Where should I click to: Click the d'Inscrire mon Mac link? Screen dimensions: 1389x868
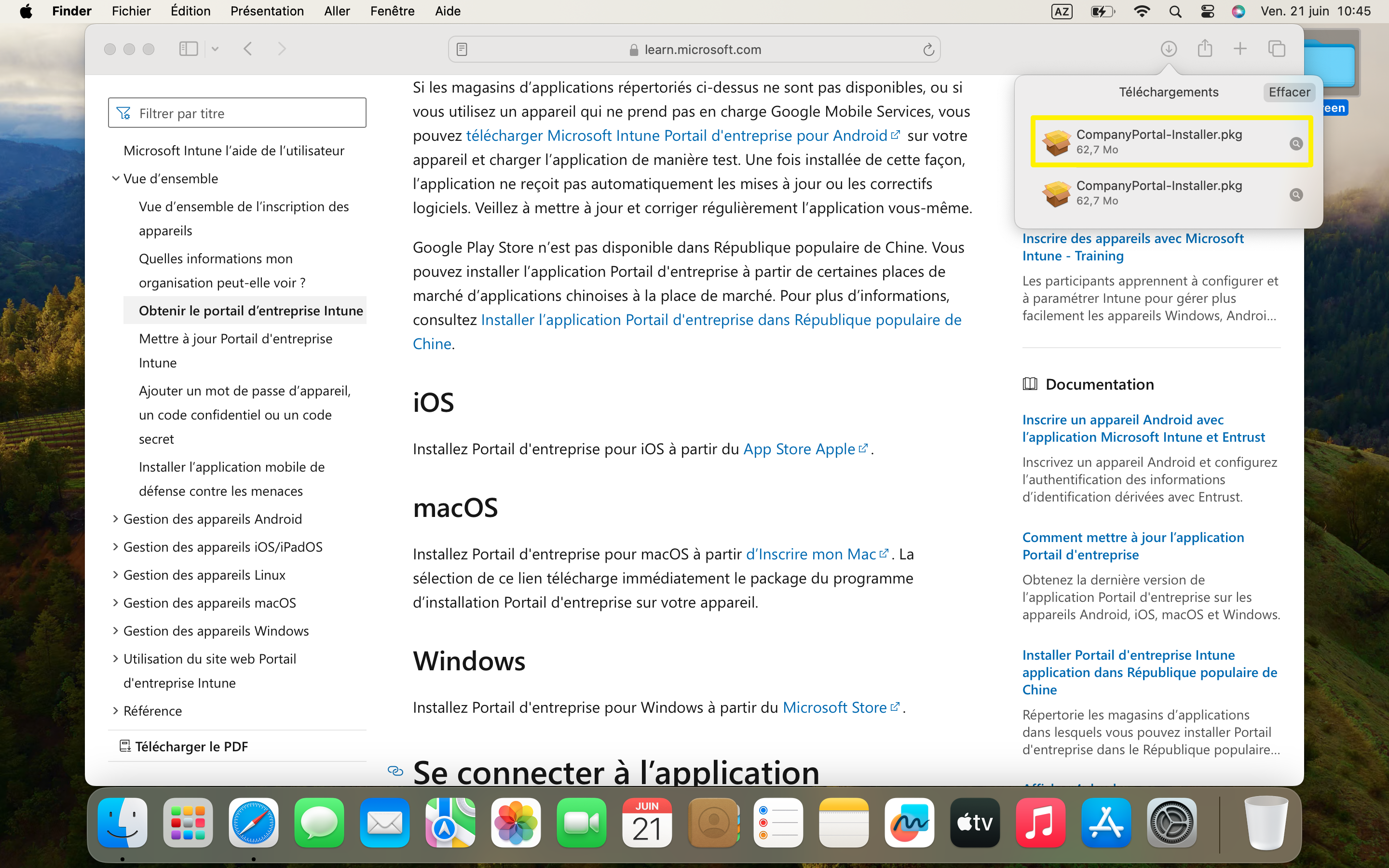coord(817,554)
